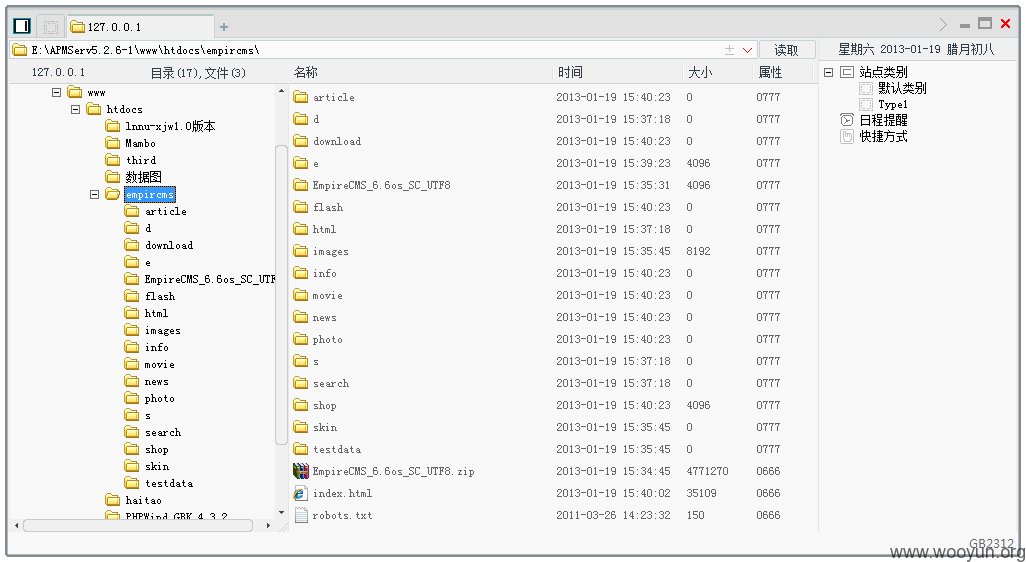Screen dimensions: 1026x562
Task: Select the EmpireCMS_6.6os_SC_UTF8.zip archive icon
Action: [300, 471]
